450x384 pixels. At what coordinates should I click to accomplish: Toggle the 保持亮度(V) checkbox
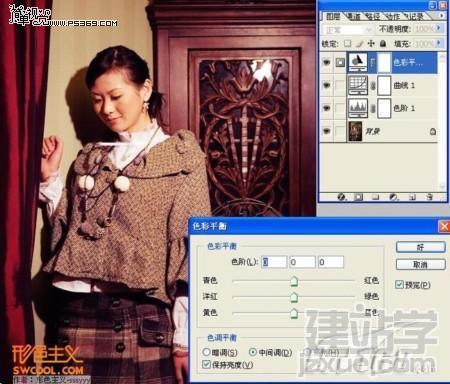(206, 364)
